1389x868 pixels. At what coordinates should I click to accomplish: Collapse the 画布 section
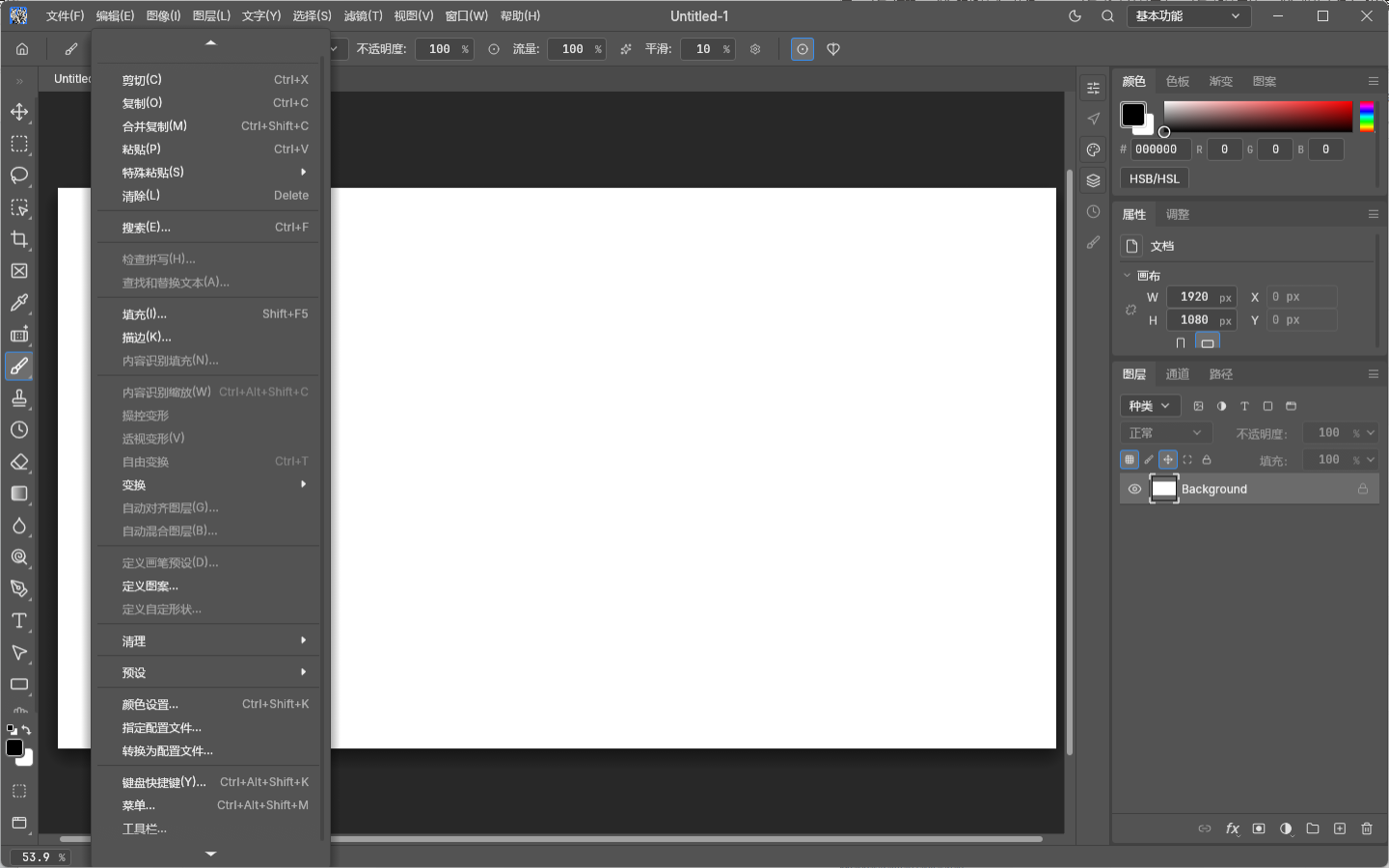click(1127, 276)
